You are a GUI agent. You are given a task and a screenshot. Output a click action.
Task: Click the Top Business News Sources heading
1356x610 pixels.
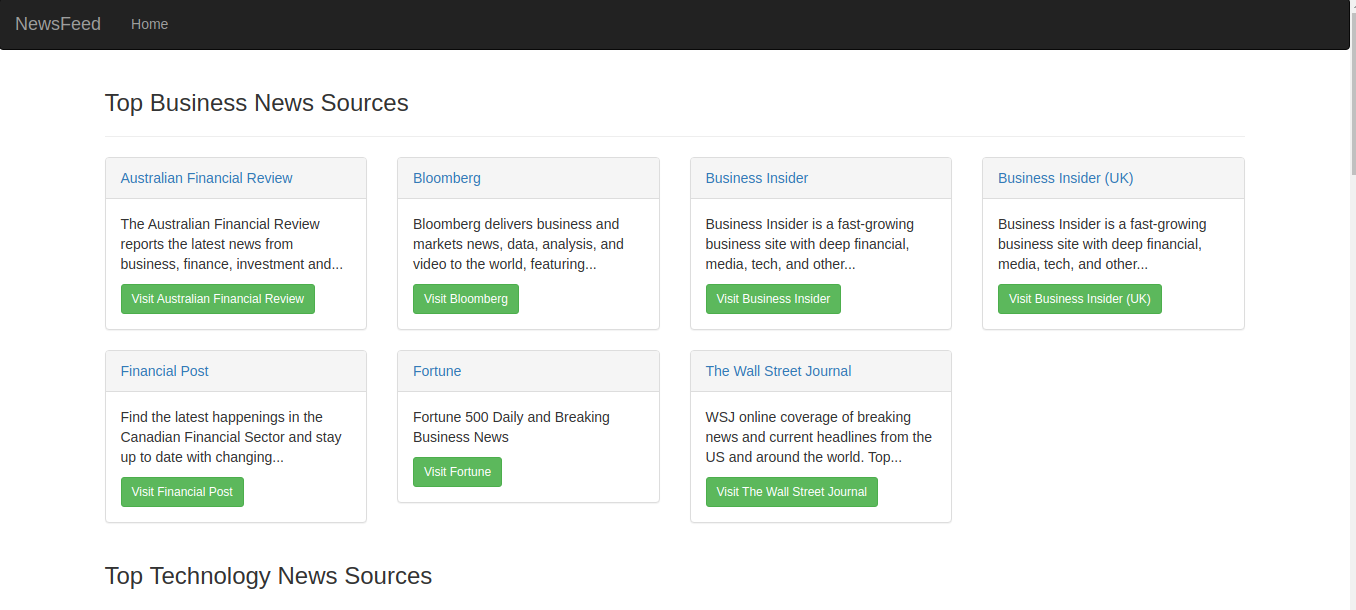pyautogui.click(x=256, y=103)
